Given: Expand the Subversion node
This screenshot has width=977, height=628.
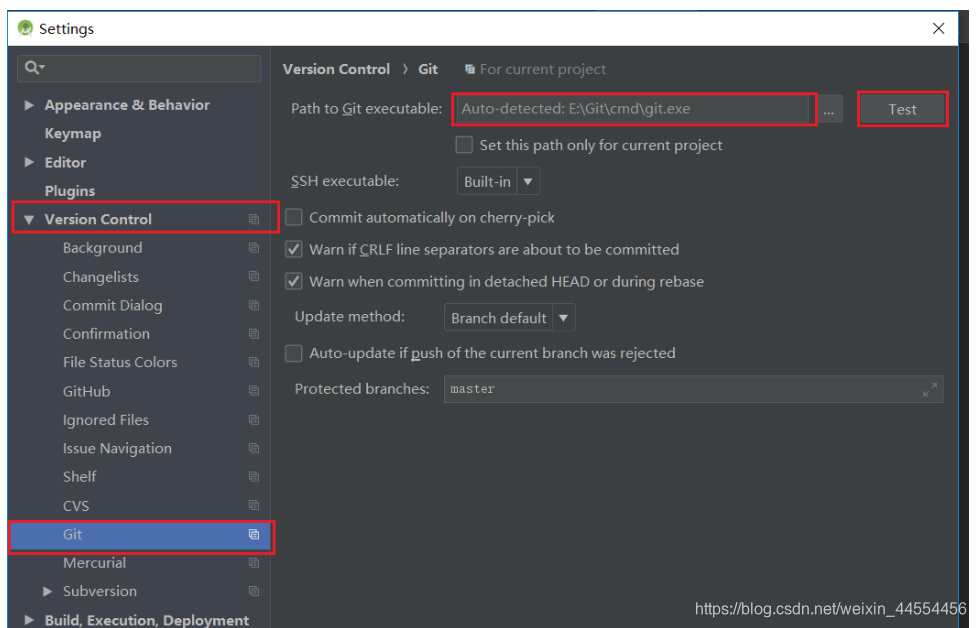Looking at the screenshot, I should point(47,591).
